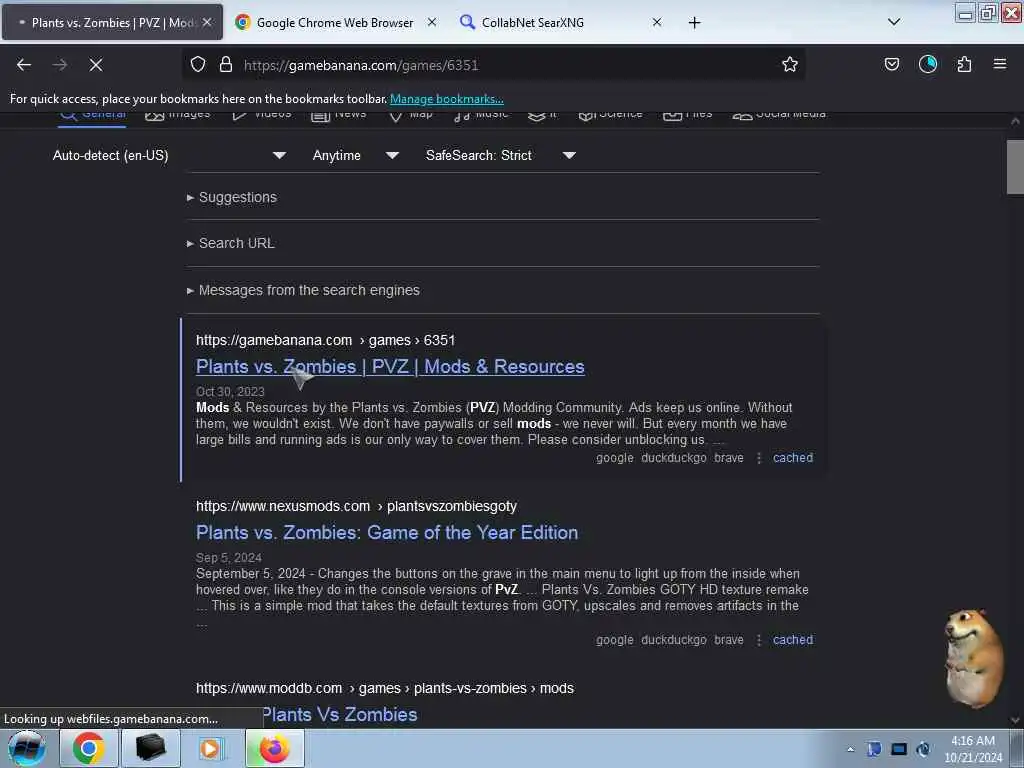Open the power plug tray icon

pos(923,749)
